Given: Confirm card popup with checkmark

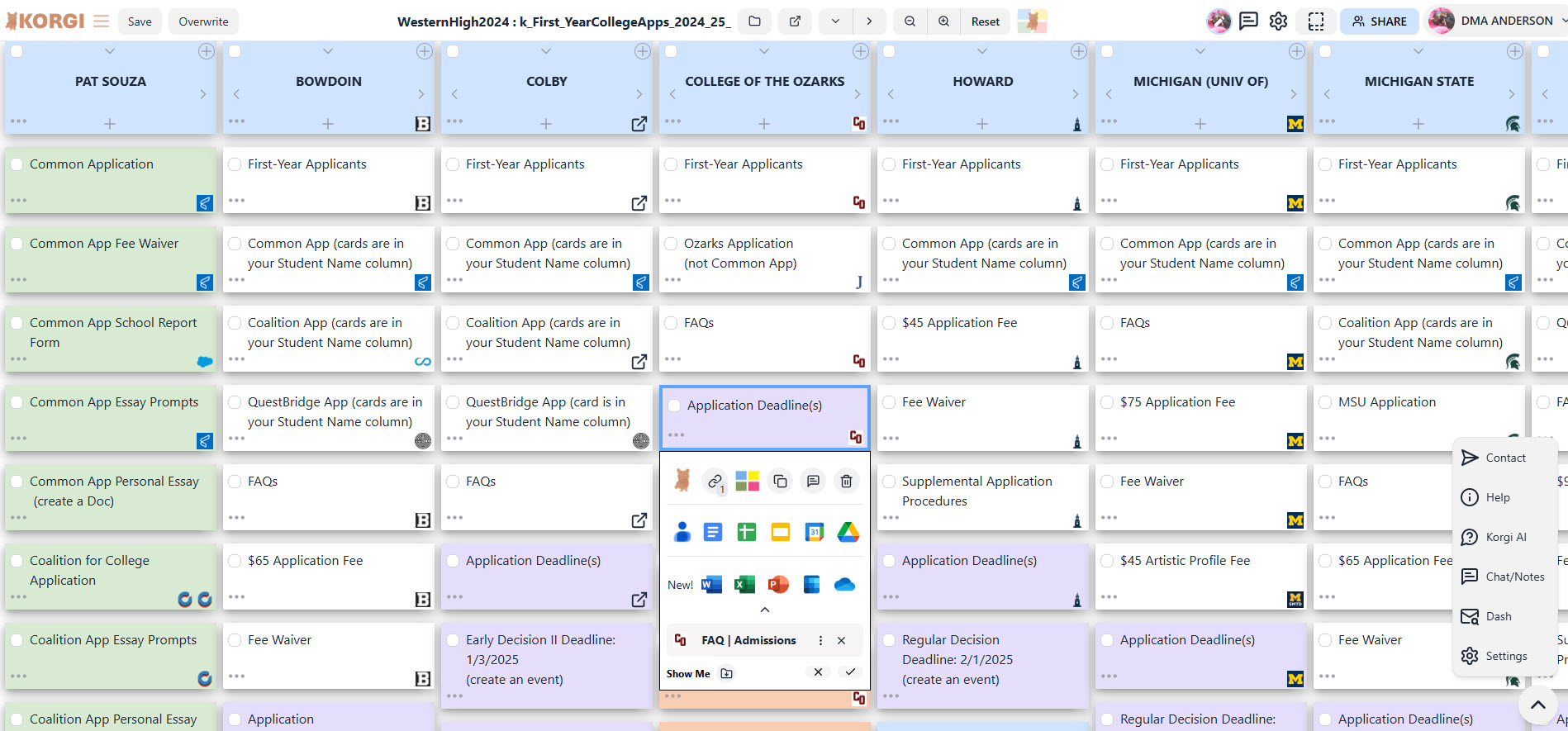Looking at the screenshot, I should point(850,672).
